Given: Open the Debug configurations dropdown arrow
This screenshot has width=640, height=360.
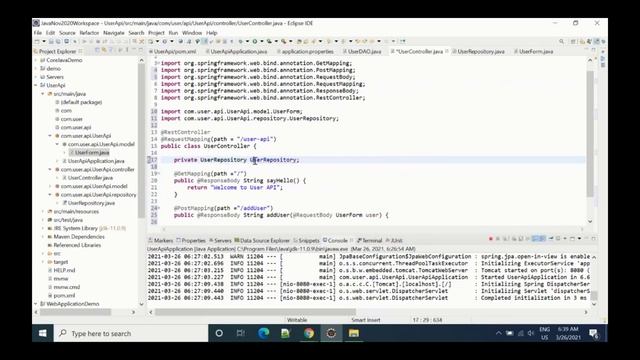Looking at the screenshot, I should tap(248, 41).
